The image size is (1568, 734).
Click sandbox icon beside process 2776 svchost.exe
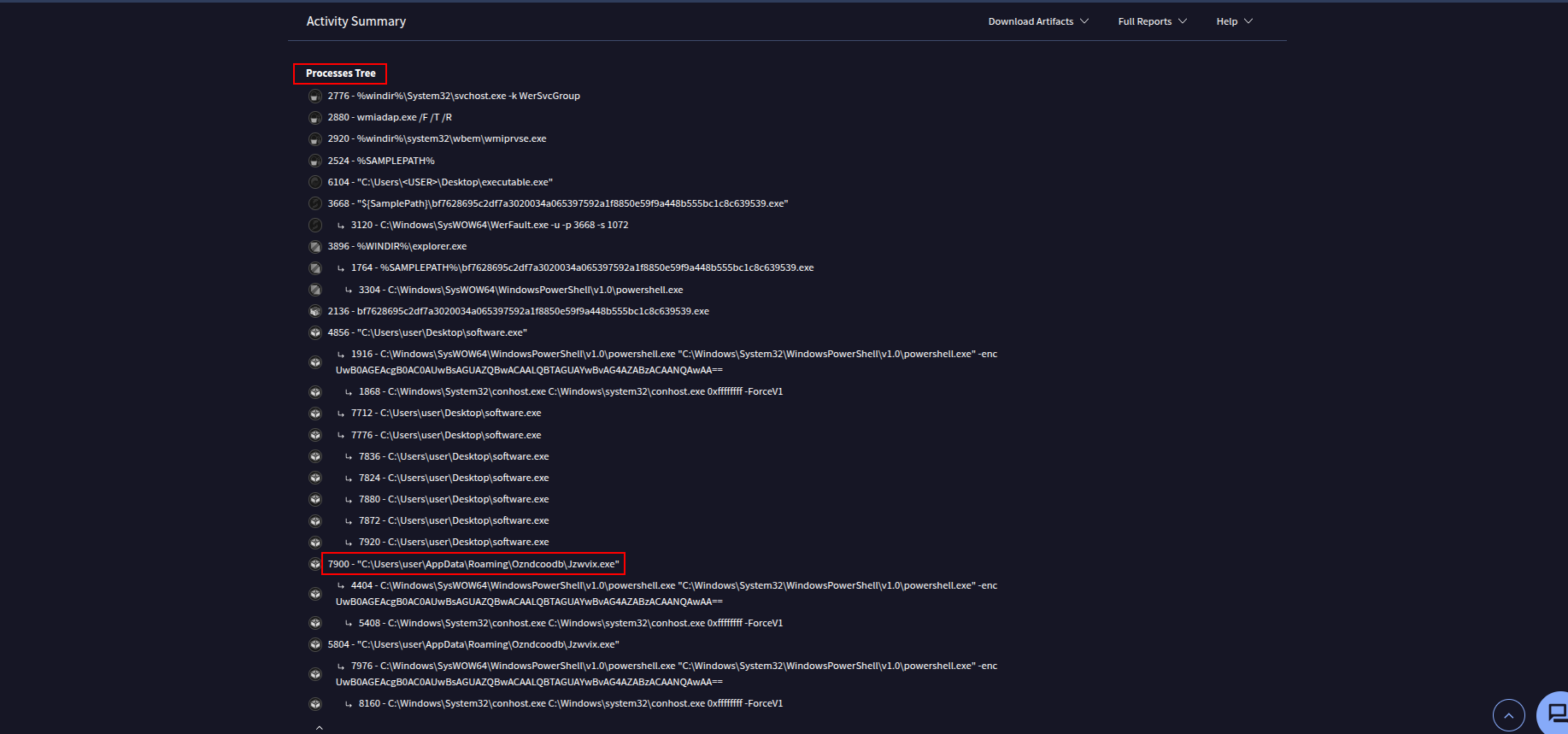click(x=315, y=97)
